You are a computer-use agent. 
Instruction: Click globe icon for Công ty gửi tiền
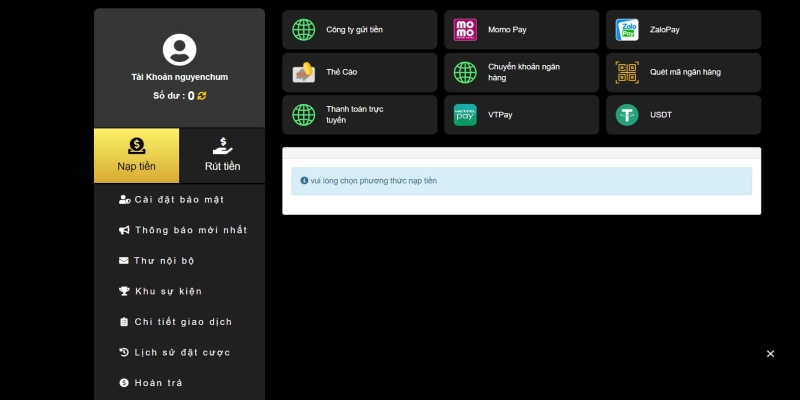[x=303, y=30]
